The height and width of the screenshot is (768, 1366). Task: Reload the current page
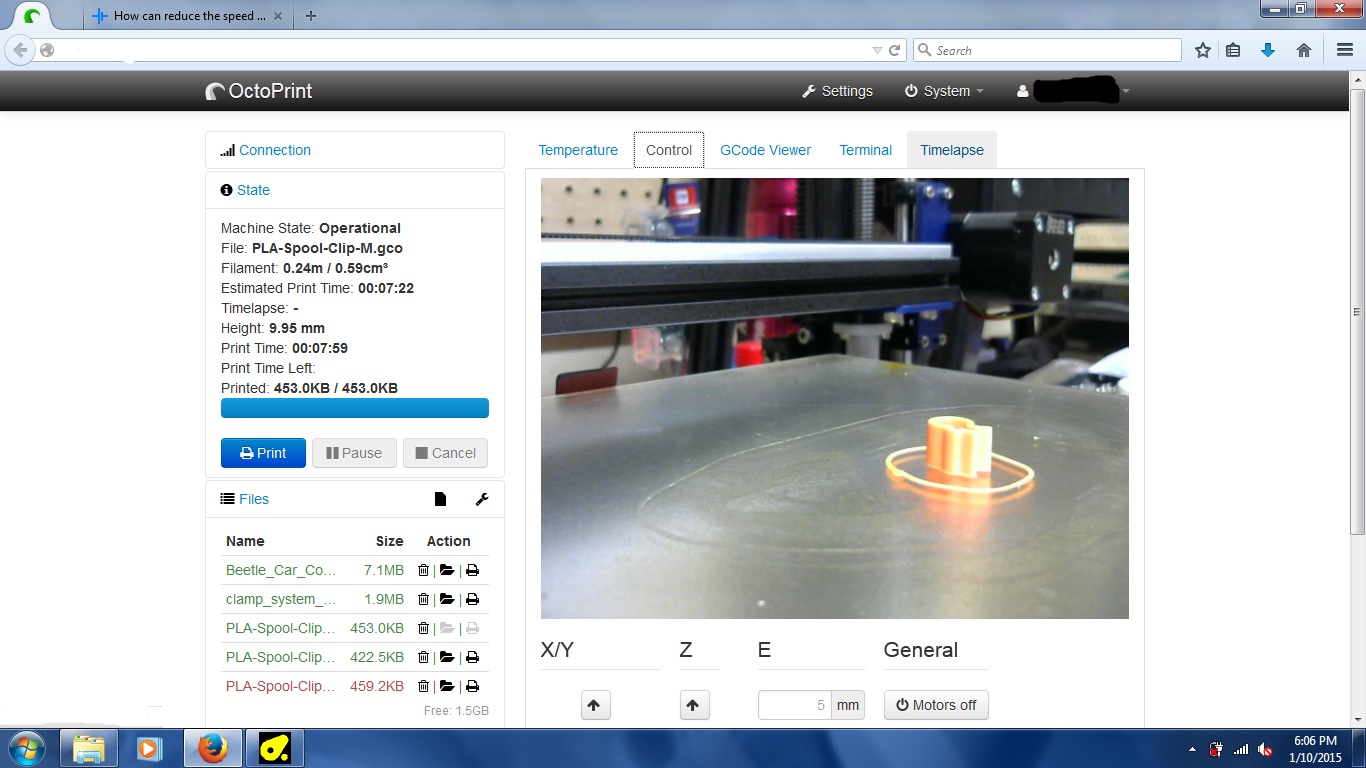point(895,50)
